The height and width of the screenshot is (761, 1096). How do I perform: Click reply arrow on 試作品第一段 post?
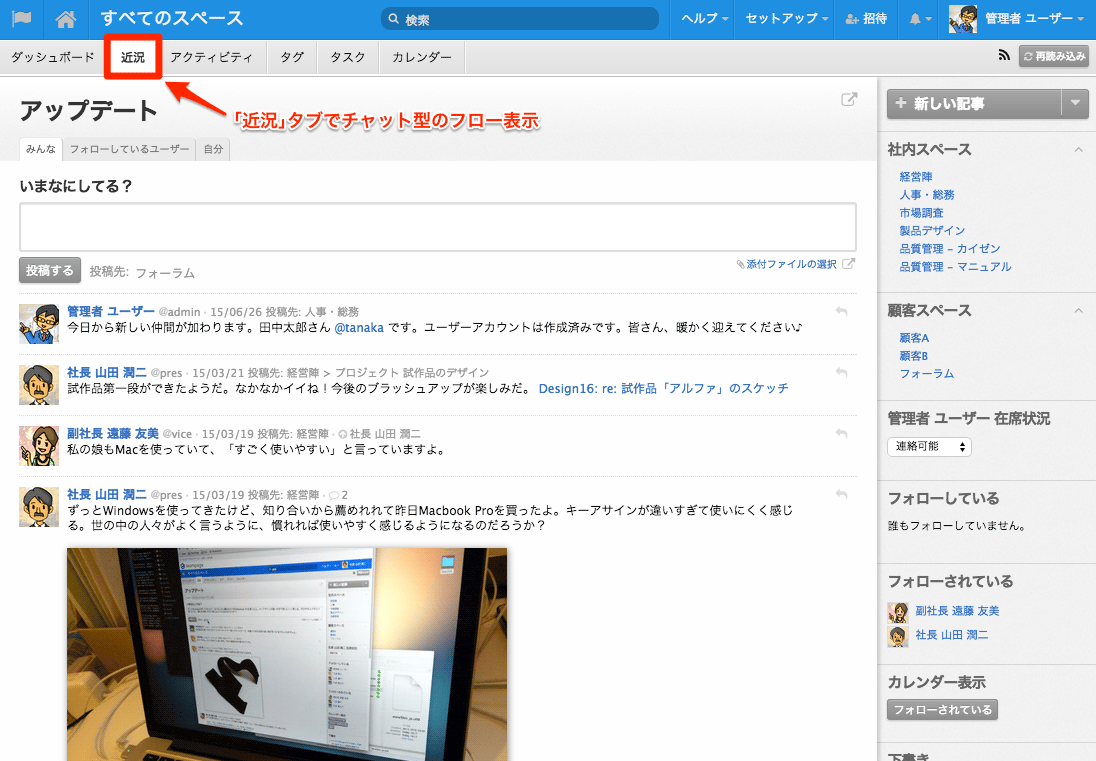pyautogui.click(x=842, y=372)
